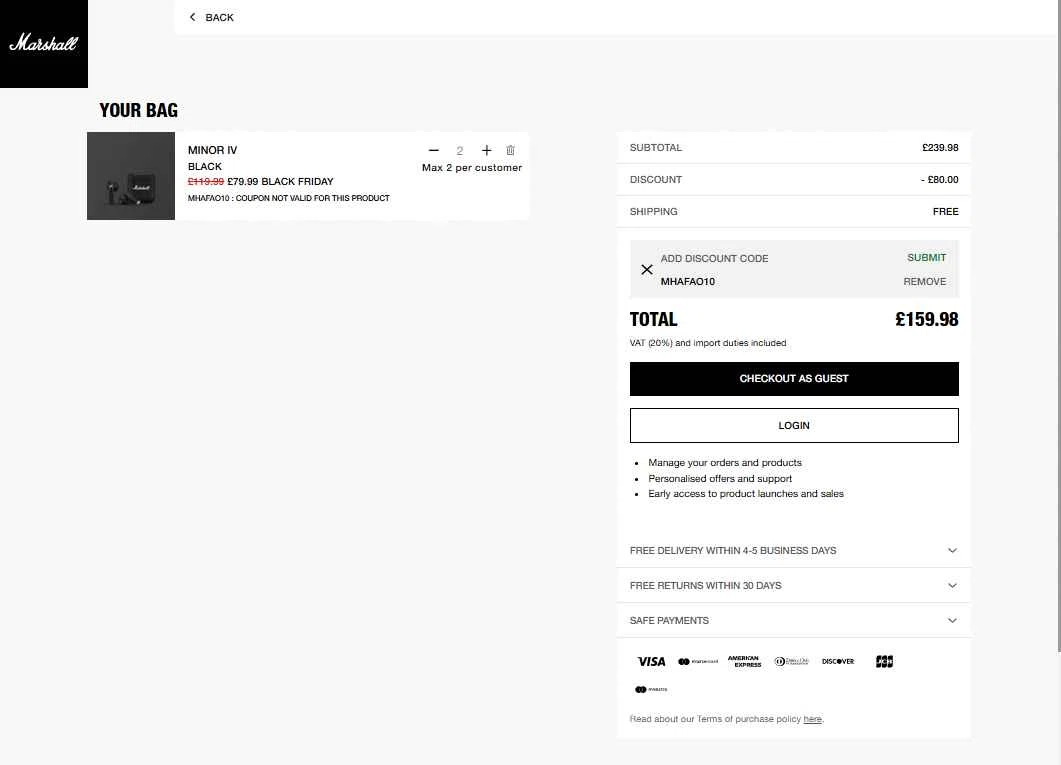Viewport: 1061px width, 765px height.
Task: Click the Diners Club payment icon
Action: point(791,662)
